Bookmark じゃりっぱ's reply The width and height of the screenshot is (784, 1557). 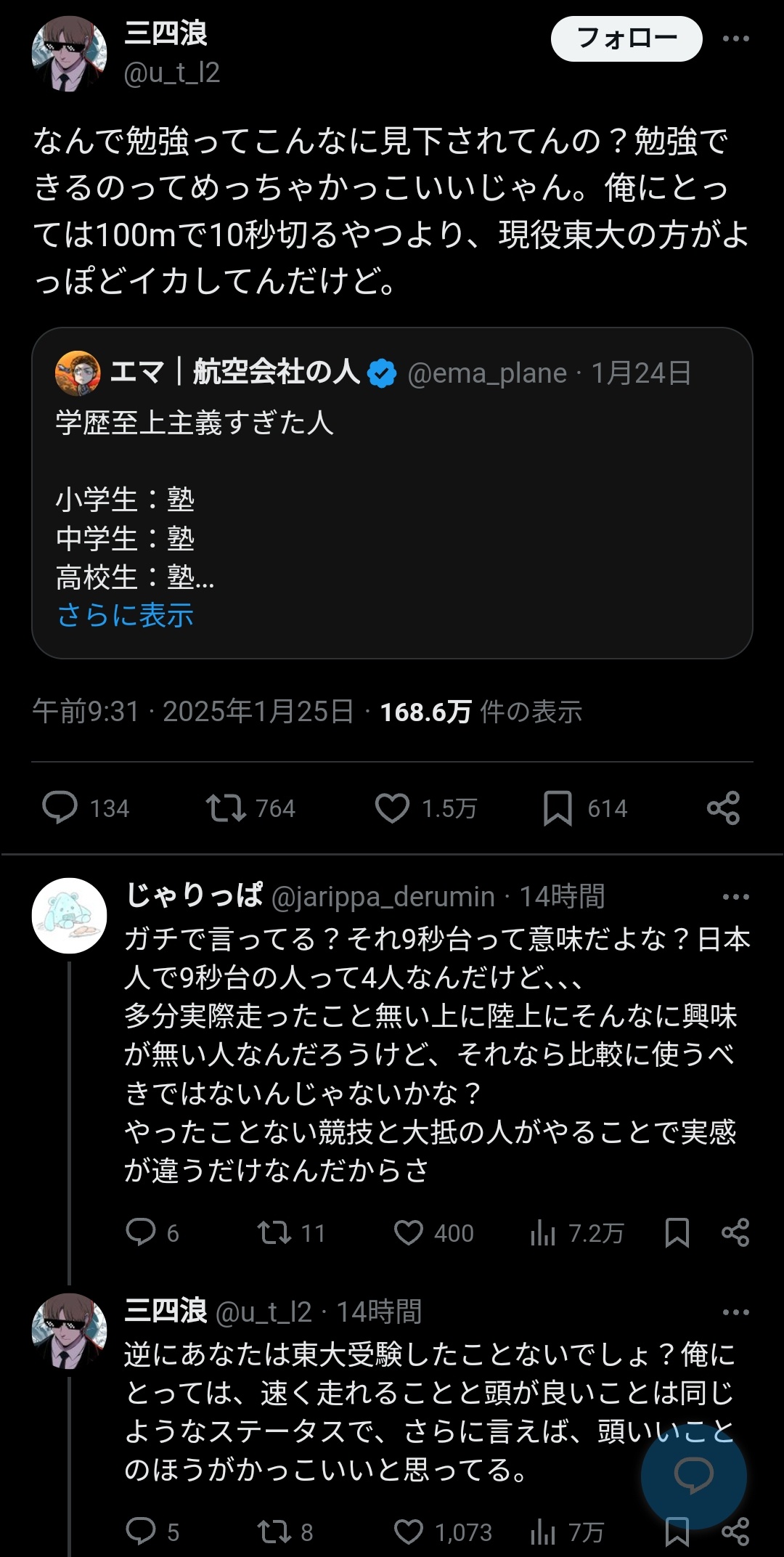[677, 1232]
